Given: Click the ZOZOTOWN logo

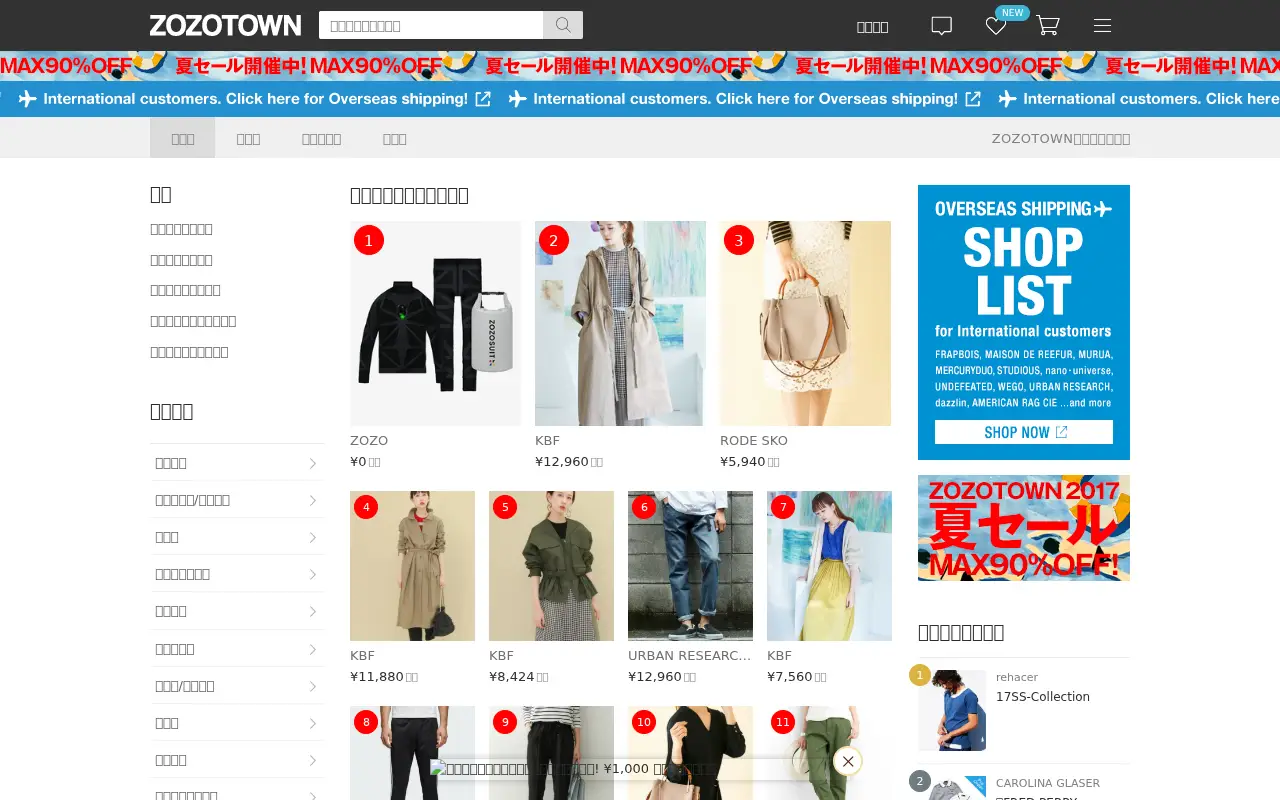Looking at the screenshot, I should point(225,26).
